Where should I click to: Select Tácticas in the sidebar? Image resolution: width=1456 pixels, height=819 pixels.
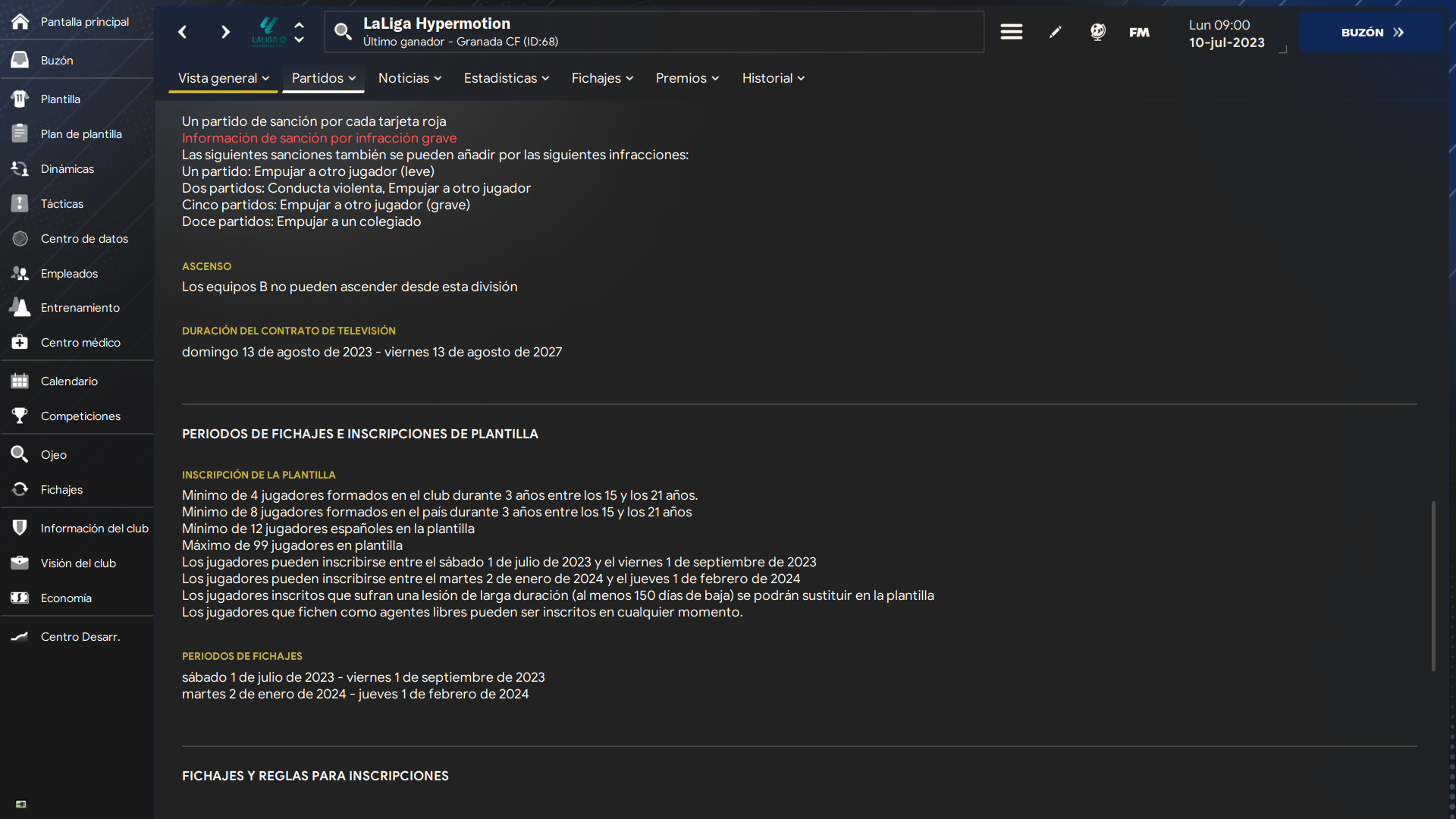[x=62, y=203]
